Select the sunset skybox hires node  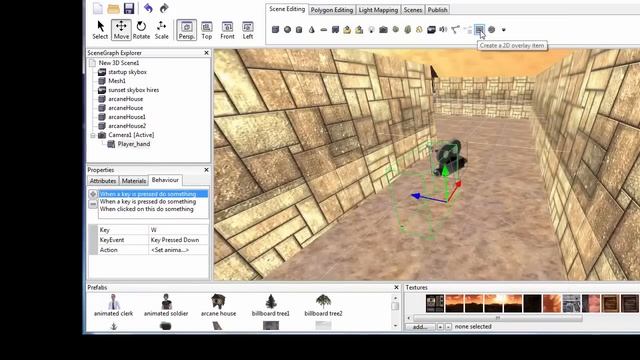tap(133, 90)
